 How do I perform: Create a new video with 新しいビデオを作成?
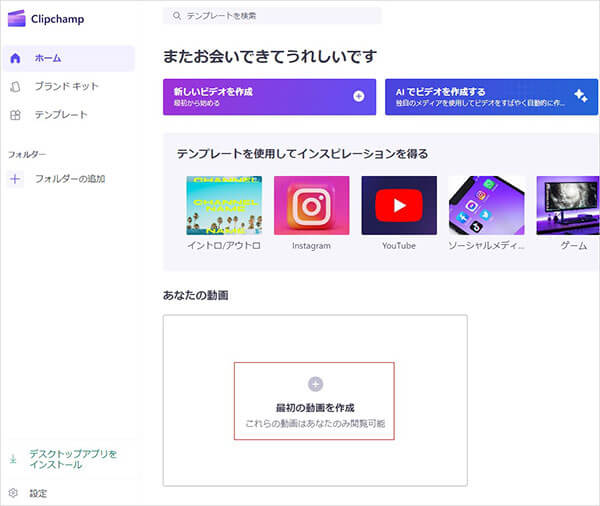tap(269, 97)
